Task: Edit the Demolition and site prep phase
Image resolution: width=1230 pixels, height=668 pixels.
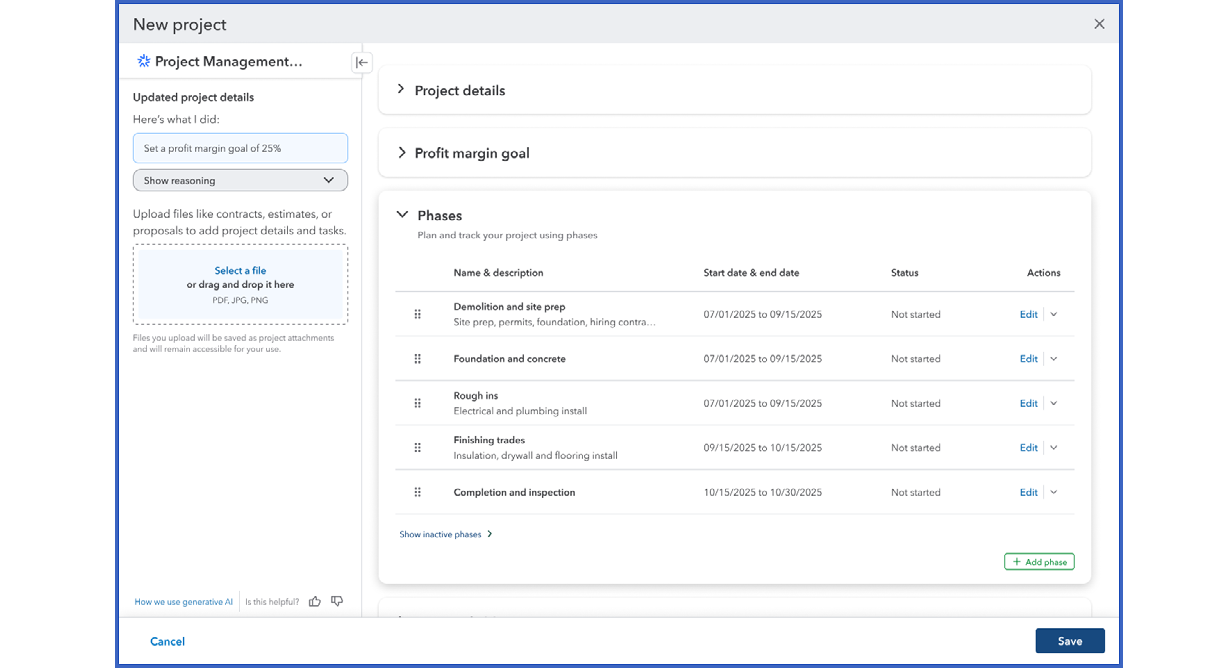Action: tap(1028, 314)
